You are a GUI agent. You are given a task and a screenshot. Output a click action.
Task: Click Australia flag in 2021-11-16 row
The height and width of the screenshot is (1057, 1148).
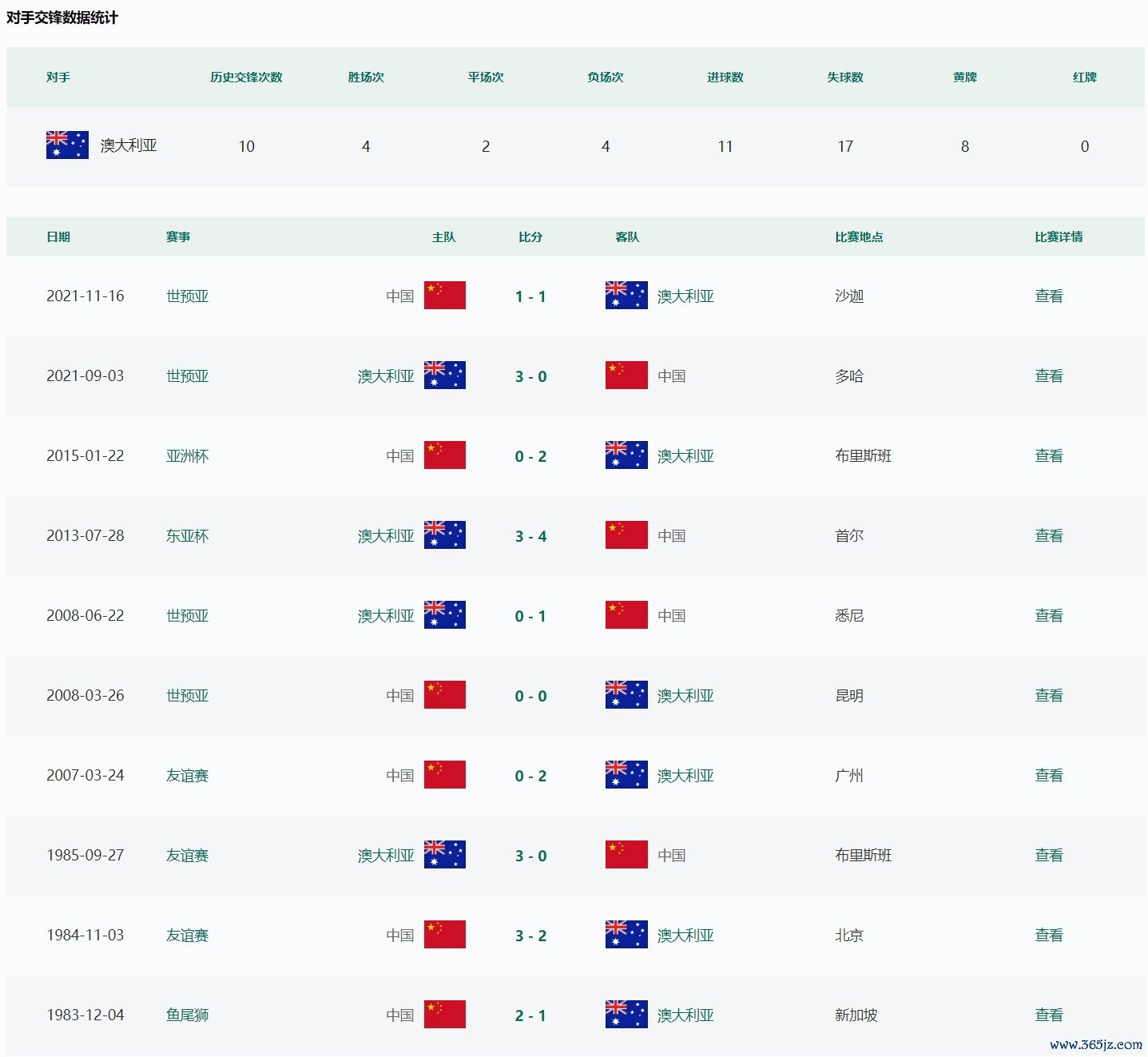(x=626, y=296)
